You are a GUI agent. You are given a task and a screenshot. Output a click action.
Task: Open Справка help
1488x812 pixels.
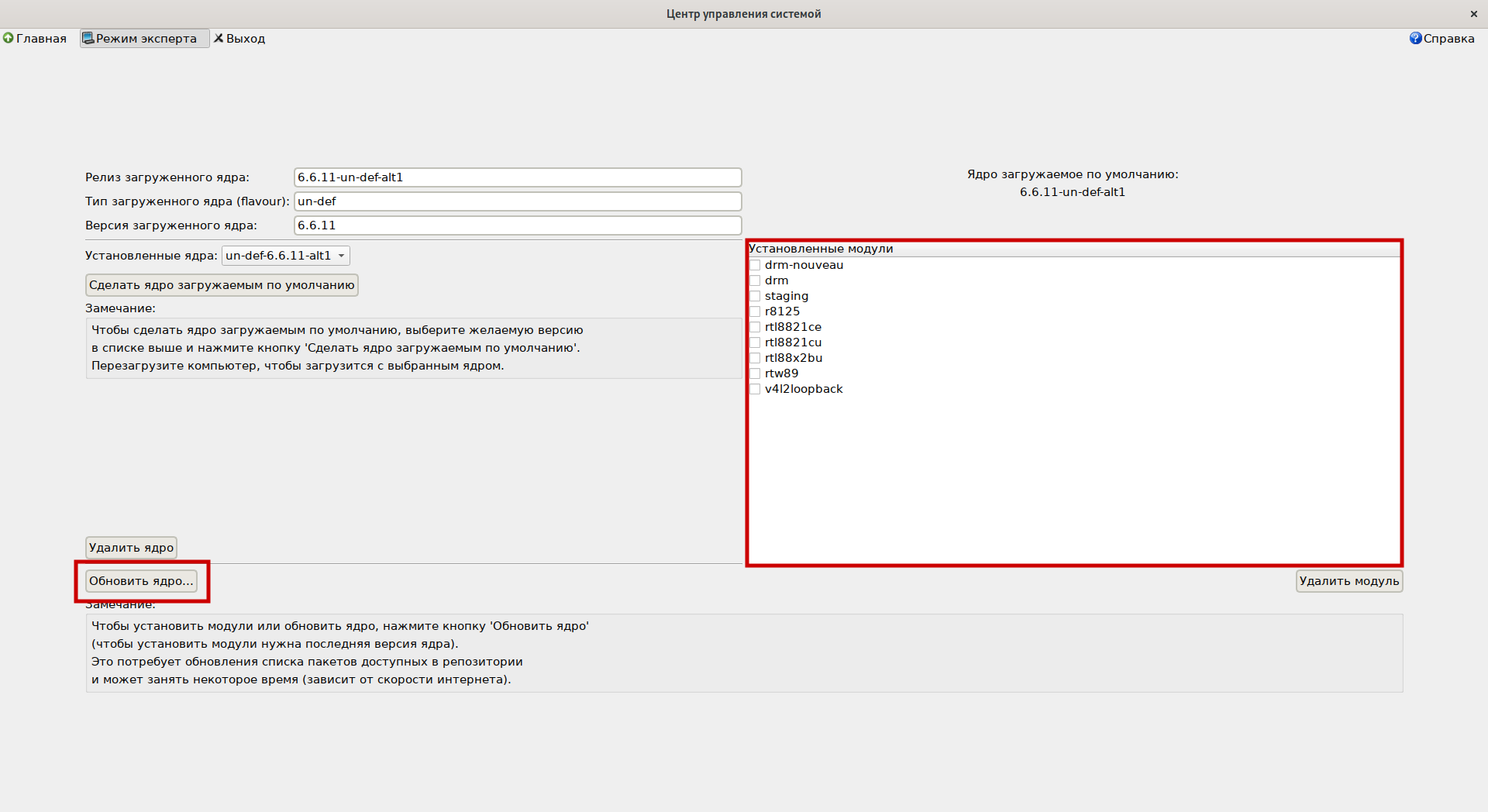click(1441, 38)
